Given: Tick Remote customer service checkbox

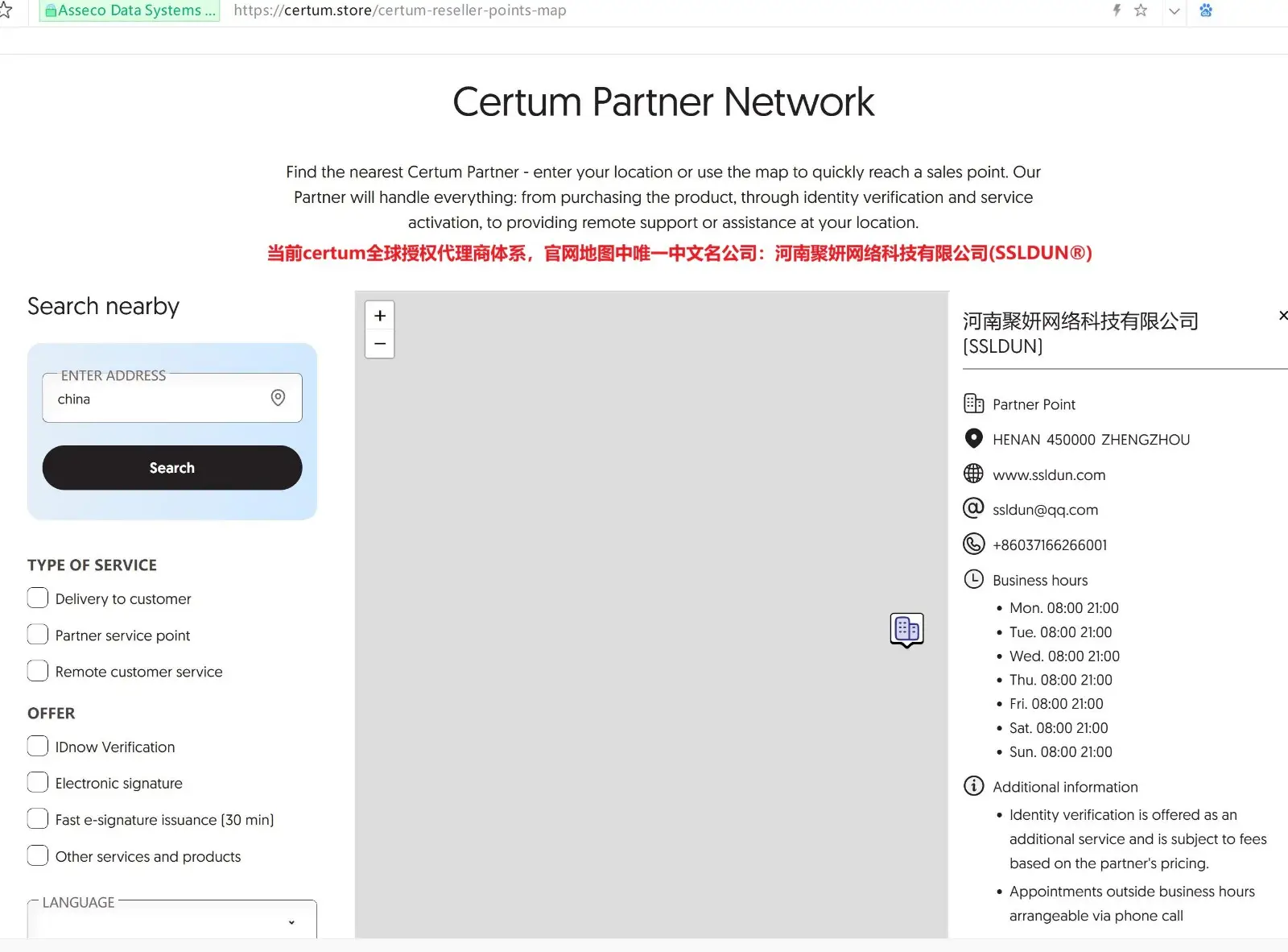Looking at the screenshot, I should tap(38, 671).
